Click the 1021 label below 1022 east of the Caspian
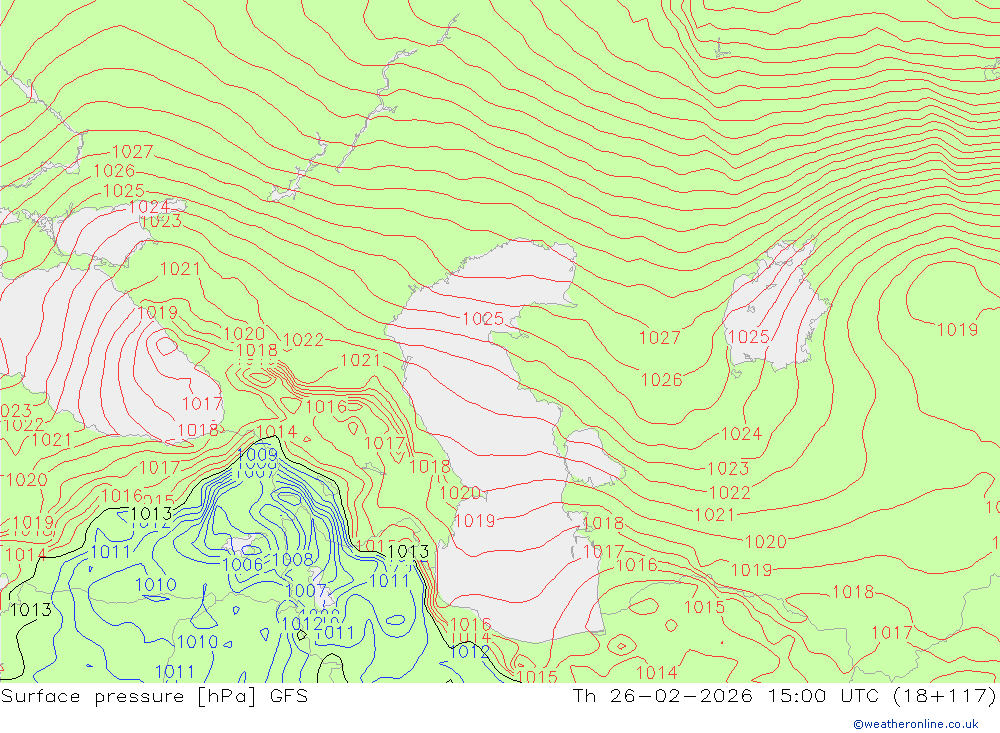The image size is (1000, 733). pyautogui.click(x=714, y=515)
